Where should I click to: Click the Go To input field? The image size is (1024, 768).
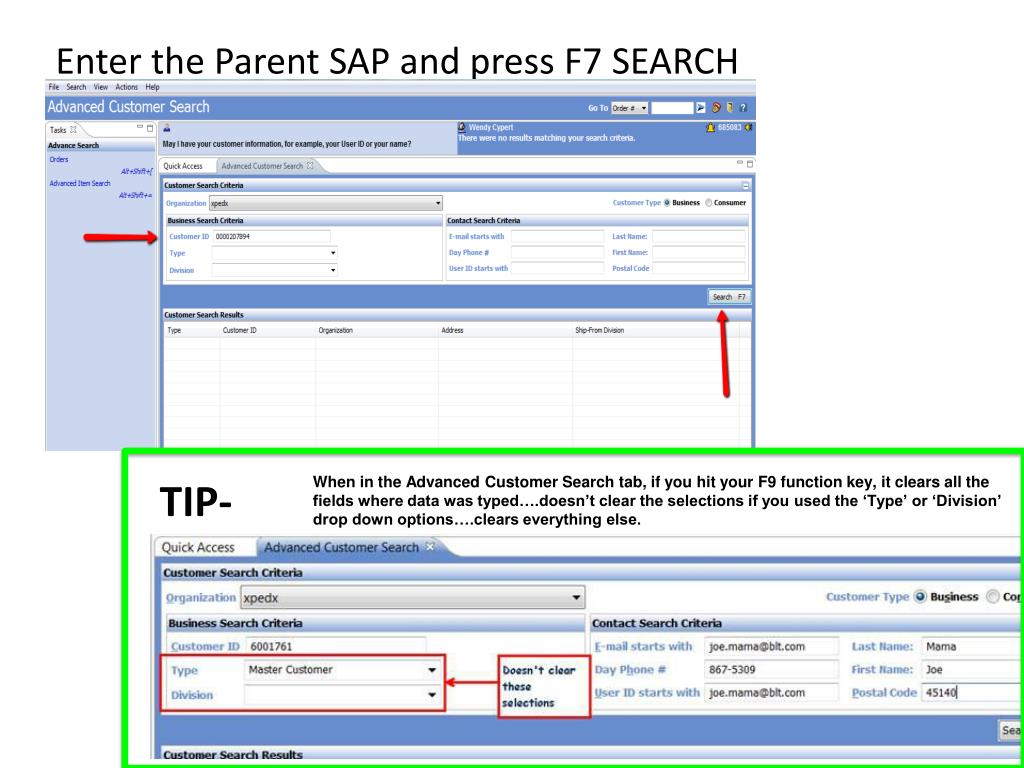pos(672,108)
